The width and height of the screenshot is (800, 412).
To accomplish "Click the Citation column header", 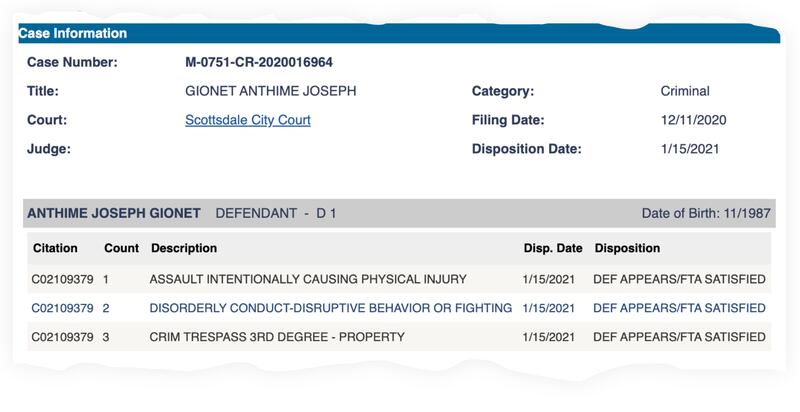I will [x=55, y=248].
